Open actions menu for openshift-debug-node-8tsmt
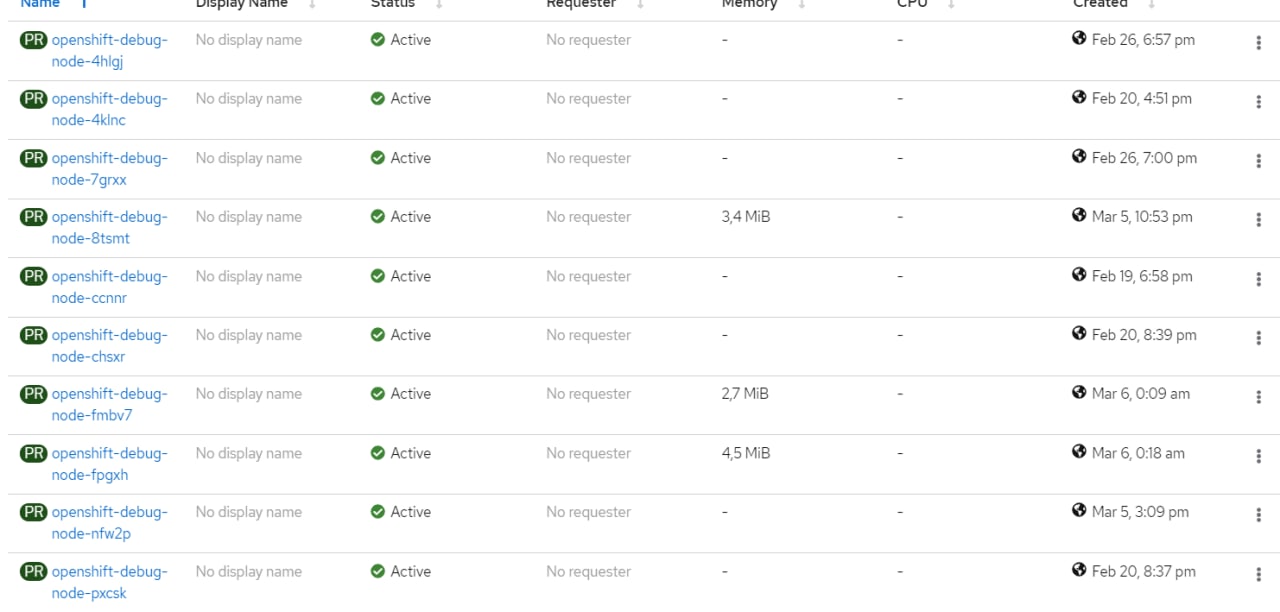This screenshot has height=612, width=1280. (1258, 220)
